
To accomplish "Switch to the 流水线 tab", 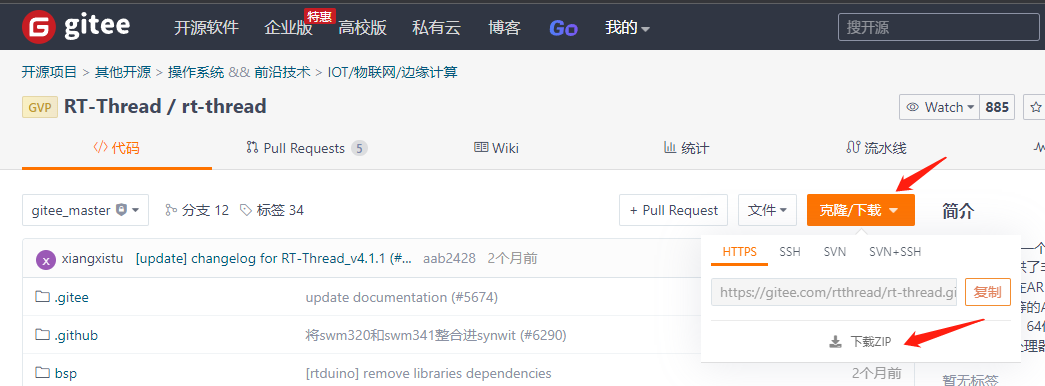I will (876, 148).
